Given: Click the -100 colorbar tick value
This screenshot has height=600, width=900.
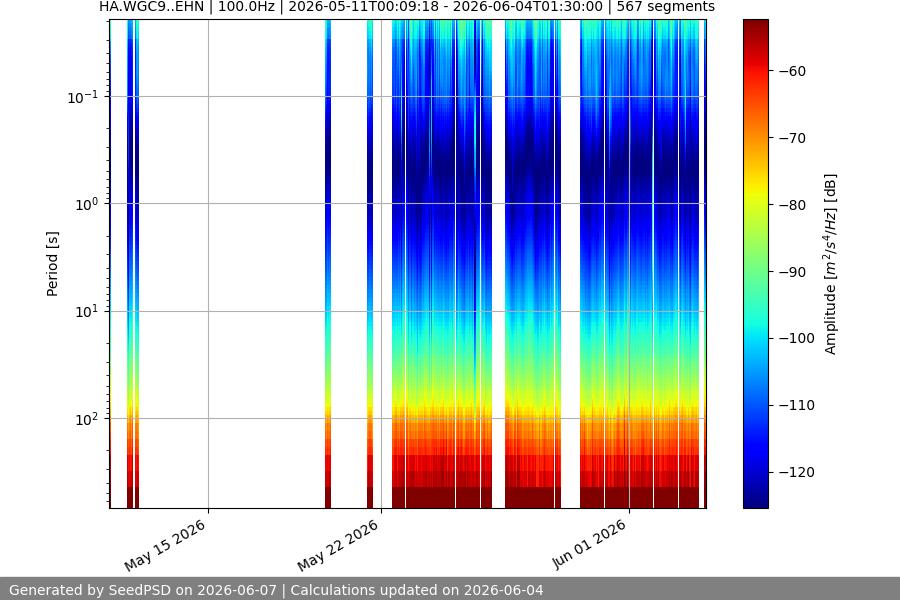Looking at the screenshot, I should [796, 338].
